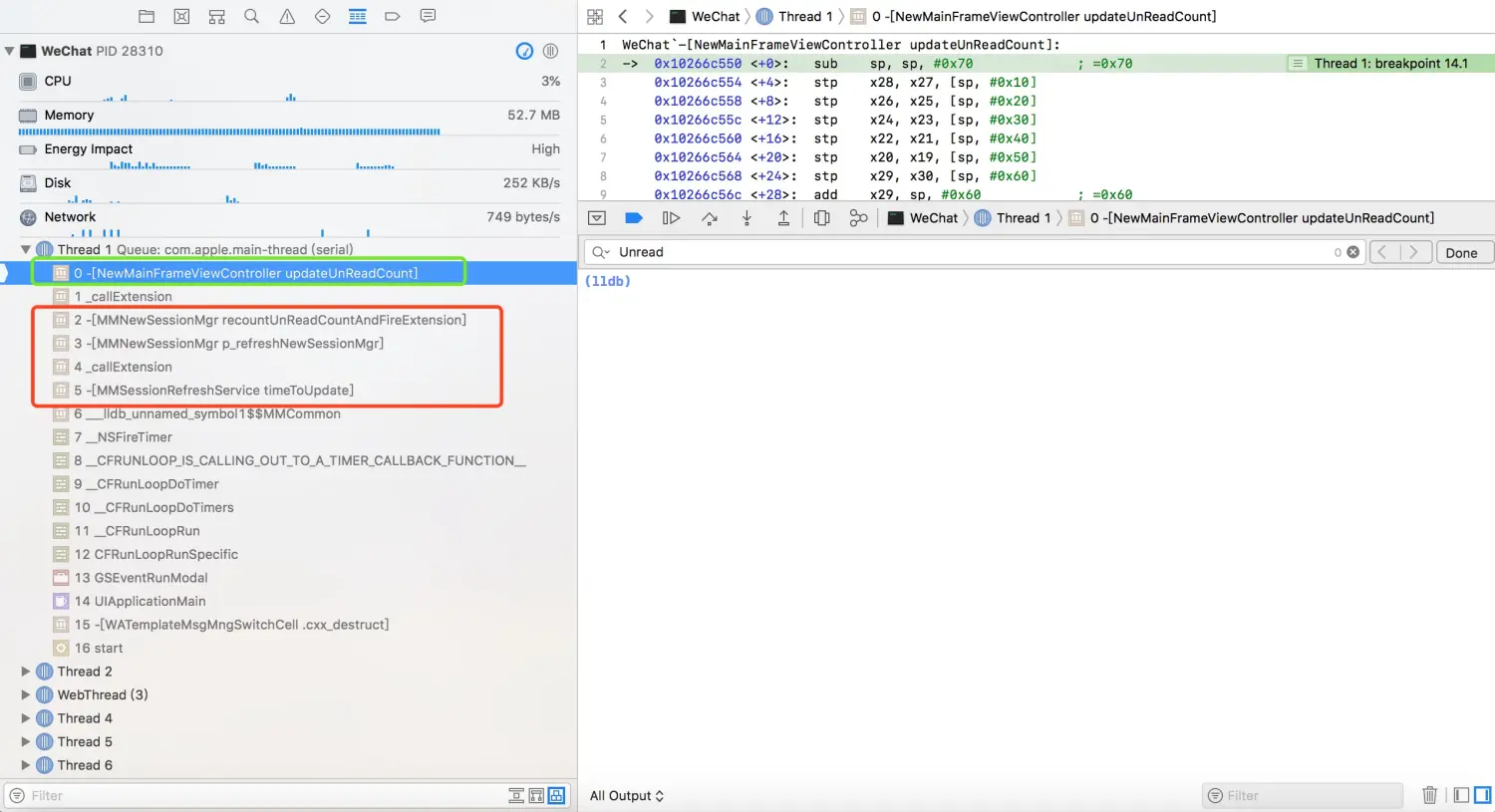Collapse the WeChat PID 28310 process

click(9, 51)
